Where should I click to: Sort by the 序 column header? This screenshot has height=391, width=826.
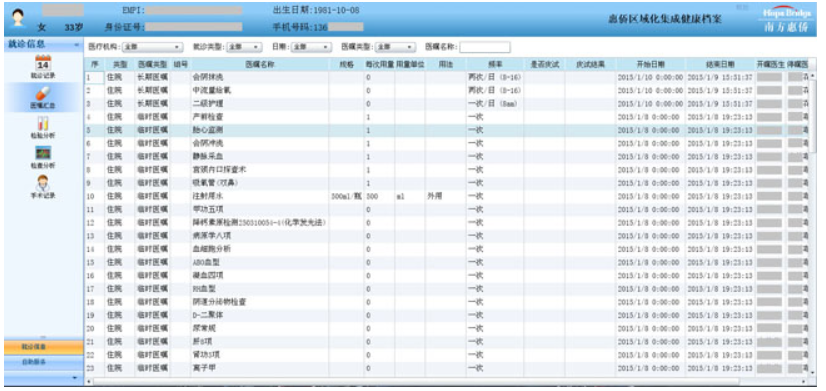point(94,64)
